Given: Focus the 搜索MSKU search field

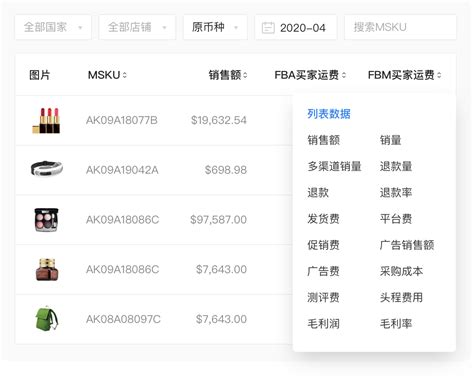Looking at the screenshot, I should [x=400, y=27].
